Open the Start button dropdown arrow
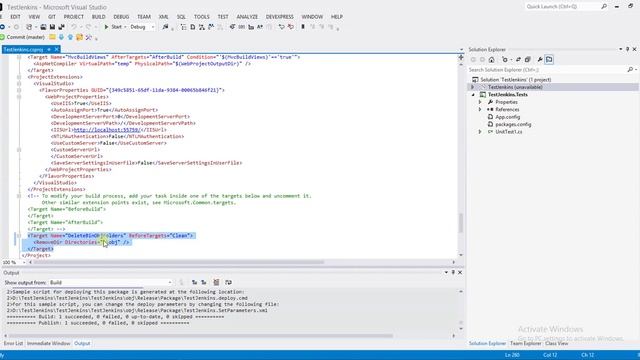 click(125, 27)
